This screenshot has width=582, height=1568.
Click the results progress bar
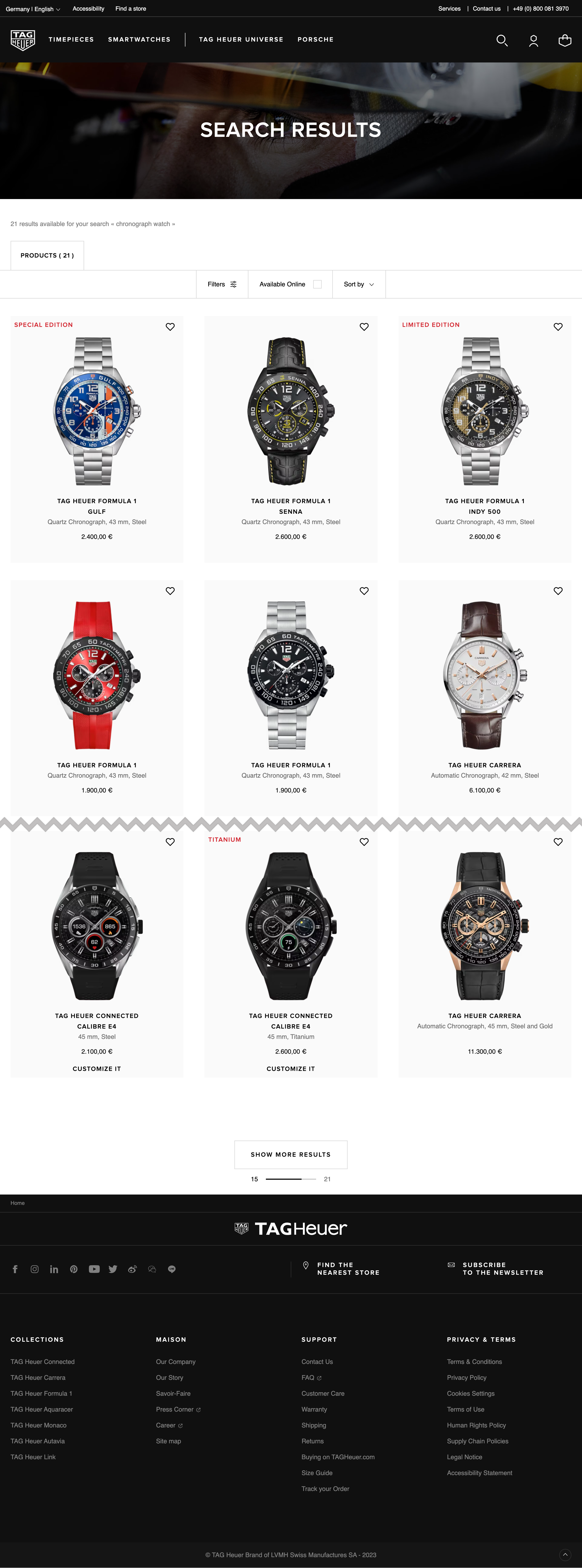(291, 1179)
